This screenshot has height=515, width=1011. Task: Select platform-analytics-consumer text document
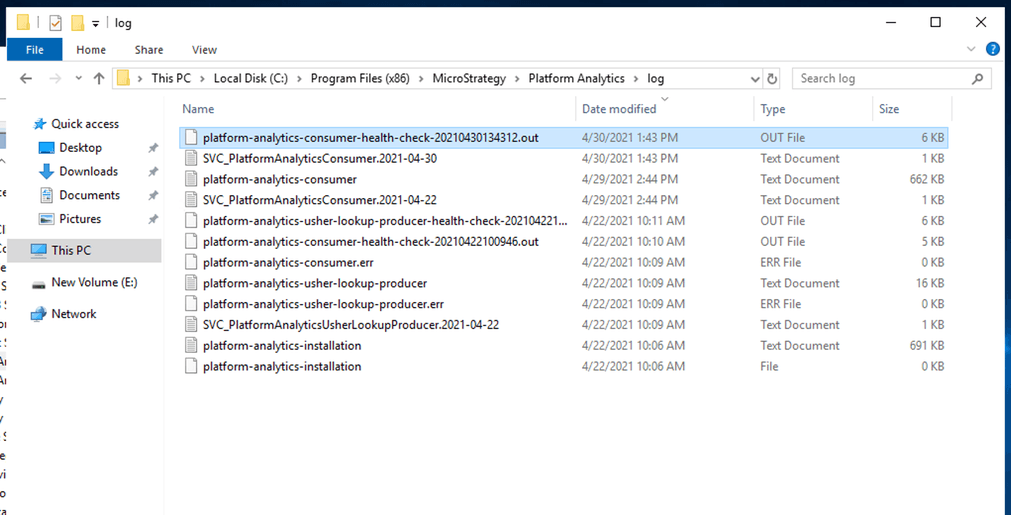pos(564,179)
